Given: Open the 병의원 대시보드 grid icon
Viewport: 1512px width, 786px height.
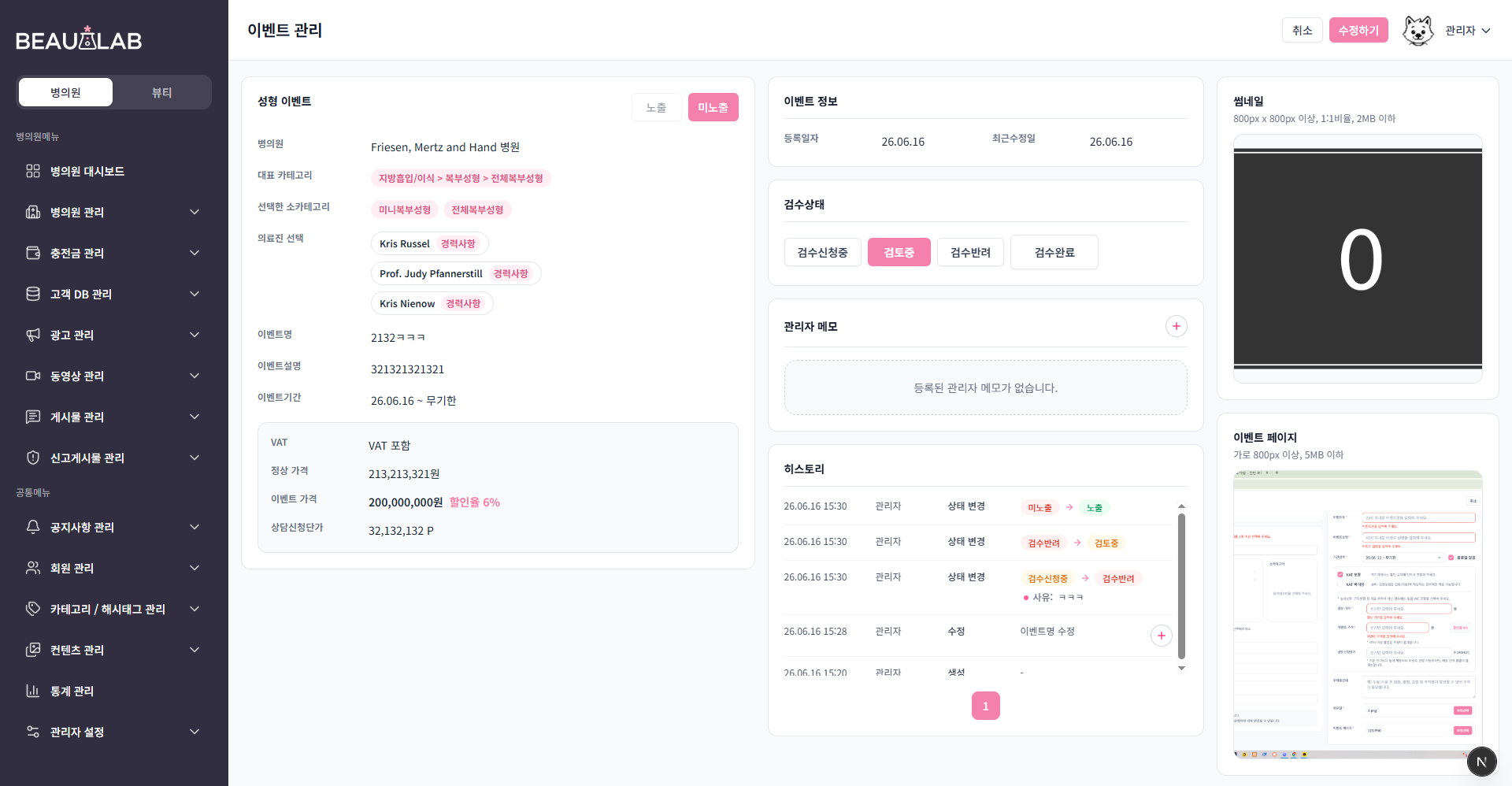Looking at the screenshot, I should pos(33,171).
